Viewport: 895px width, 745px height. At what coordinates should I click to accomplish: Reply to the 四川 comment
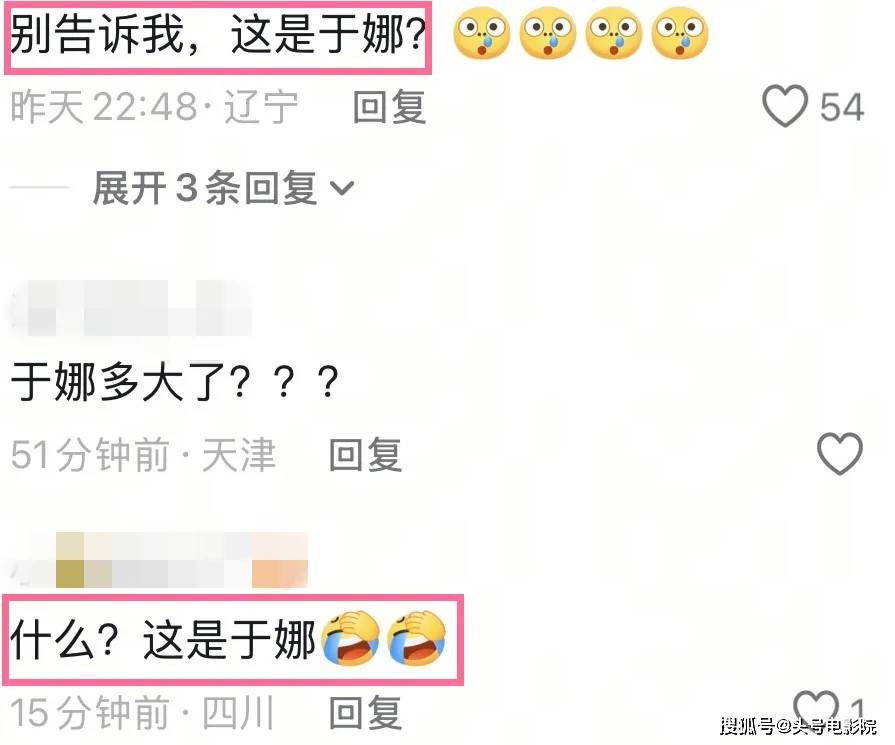pos(365,713)
